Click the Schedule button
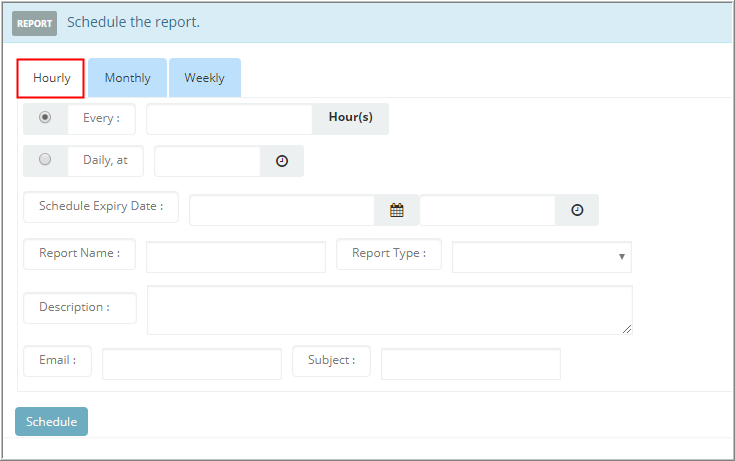Image resolution: width=735 pixels, height=461 pixels. [x=52, y=421]
